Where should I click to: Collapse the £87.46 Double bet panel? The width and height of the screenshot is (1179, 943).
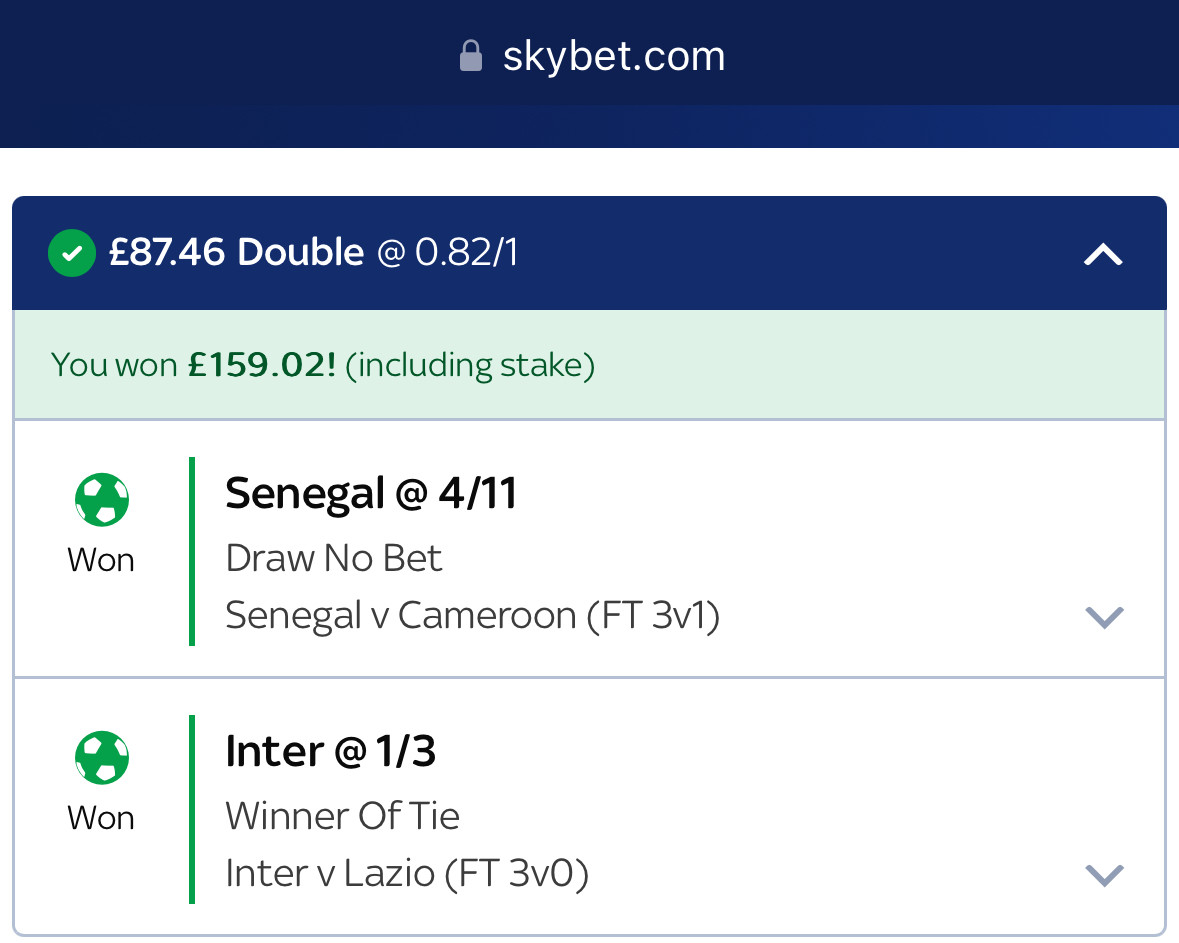click(x=1103, y=255)
